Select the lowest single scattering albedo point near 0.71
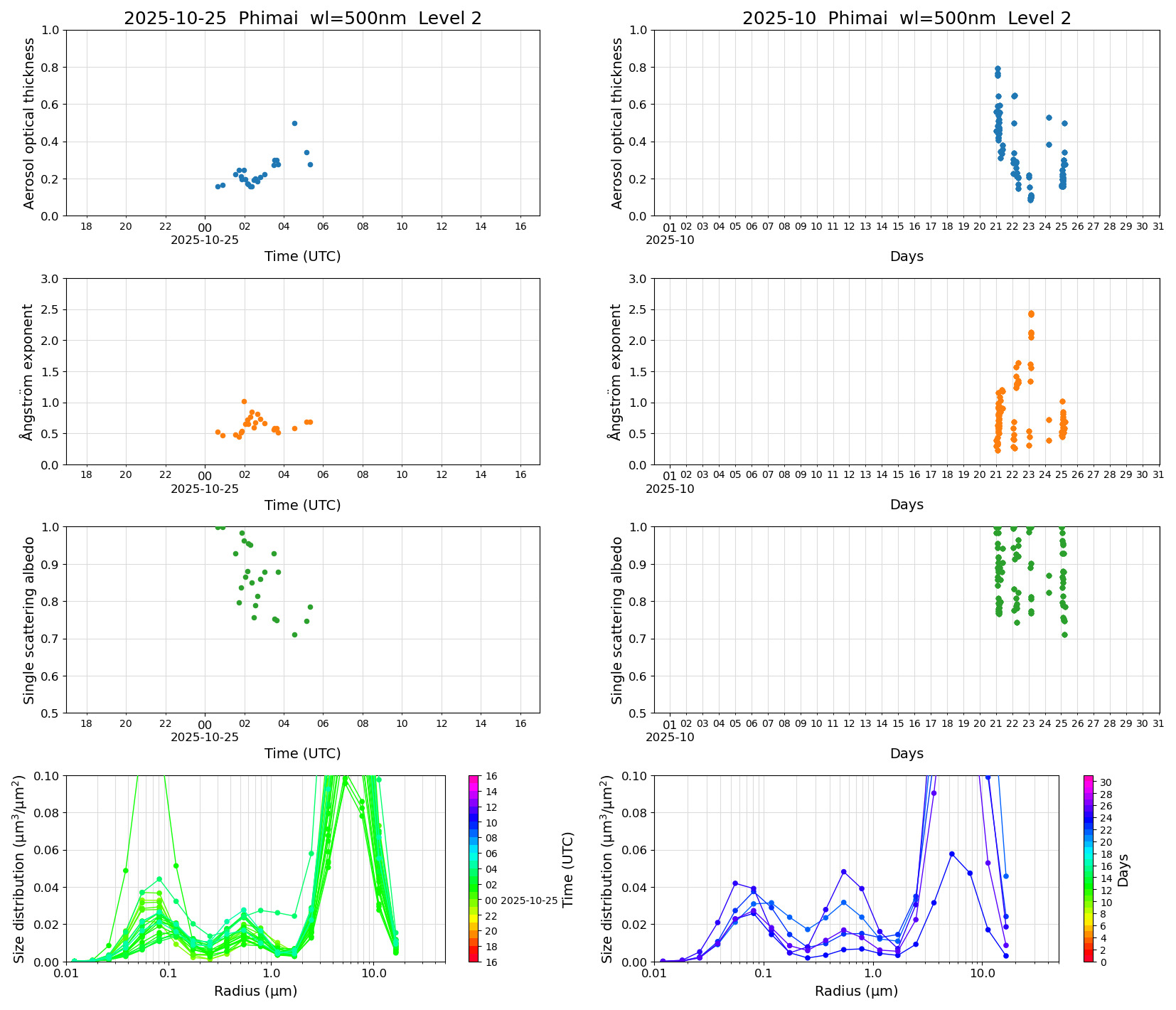Viewport: 1176px width, 1010px height. [x=294, y=635]
